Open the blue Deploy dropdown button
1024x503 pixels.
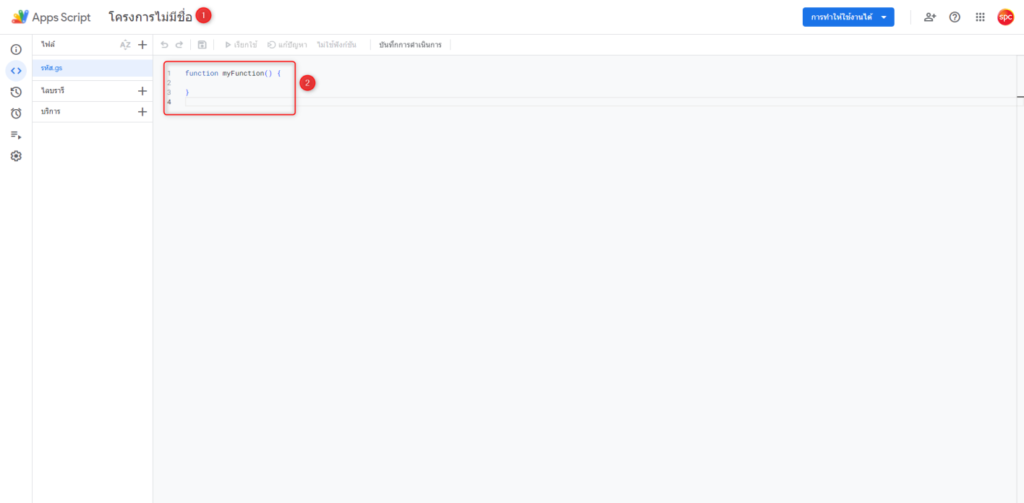click(x=848, y=17)
